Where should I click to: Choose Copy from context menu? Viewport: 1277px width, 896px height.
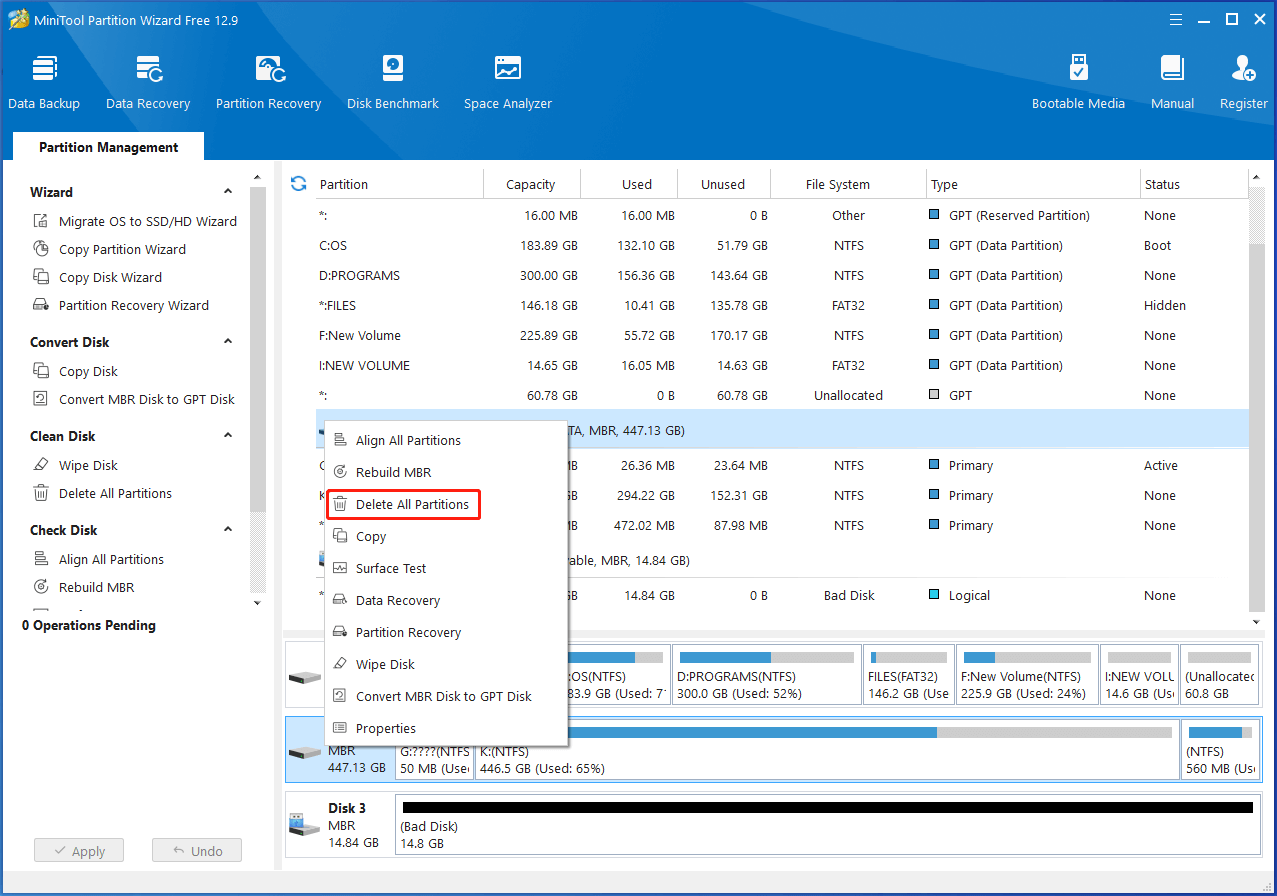tap(447, 536)
